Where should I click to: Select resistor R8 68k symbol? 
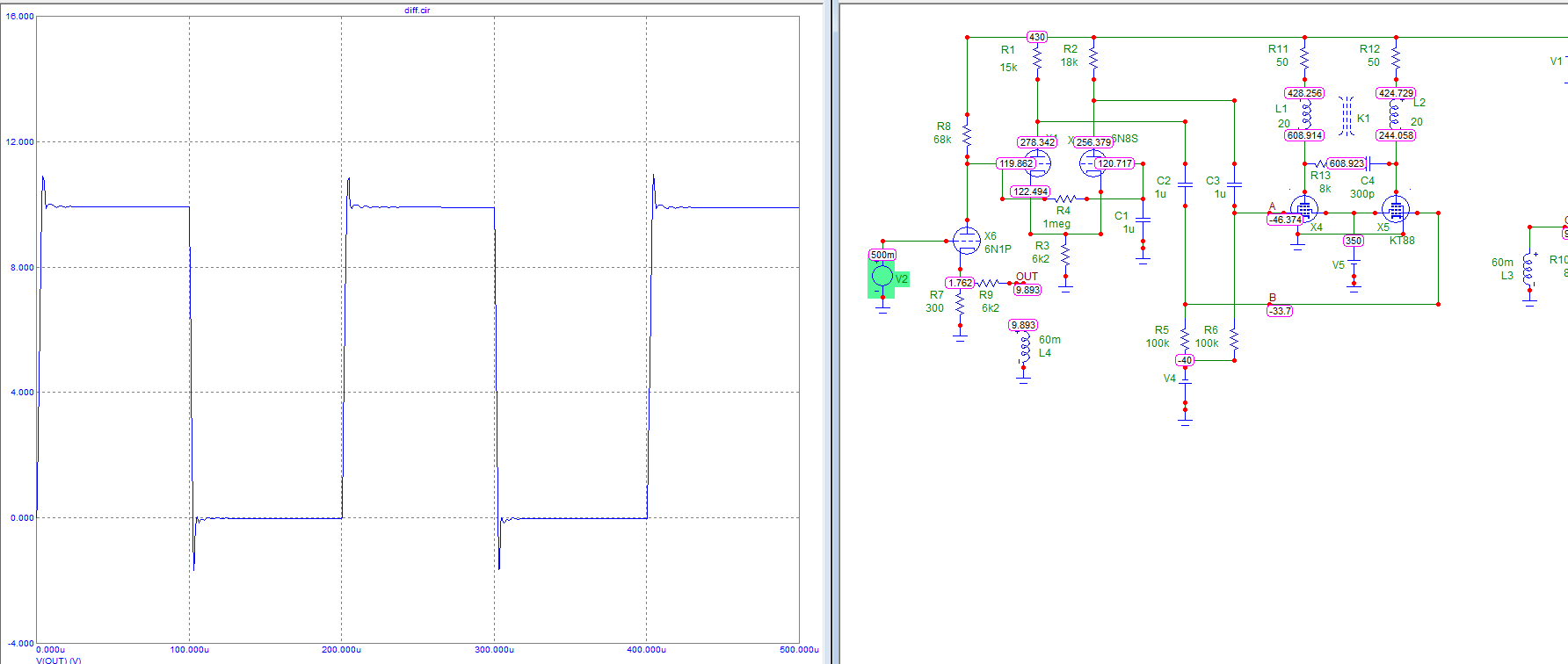pos(967,135)
